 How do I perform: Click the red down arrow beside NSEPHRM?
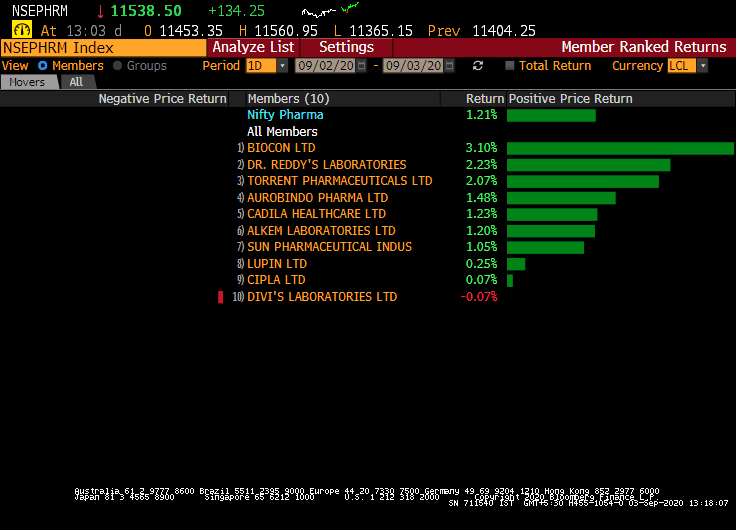pos(100,11)
